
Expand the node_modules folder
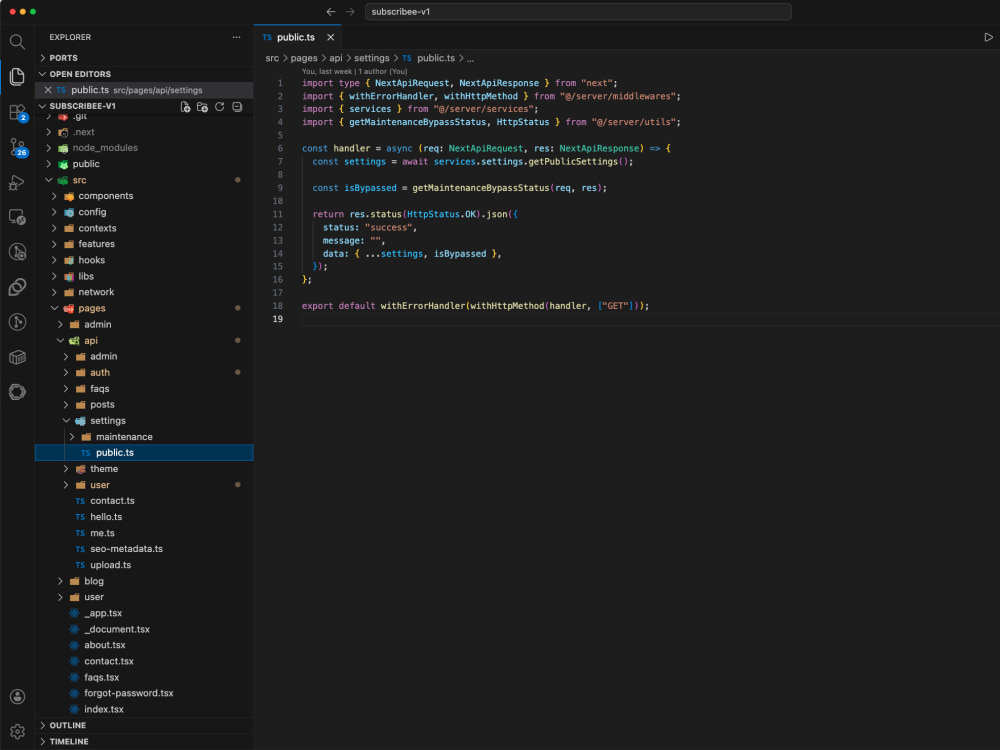point(144,147)
